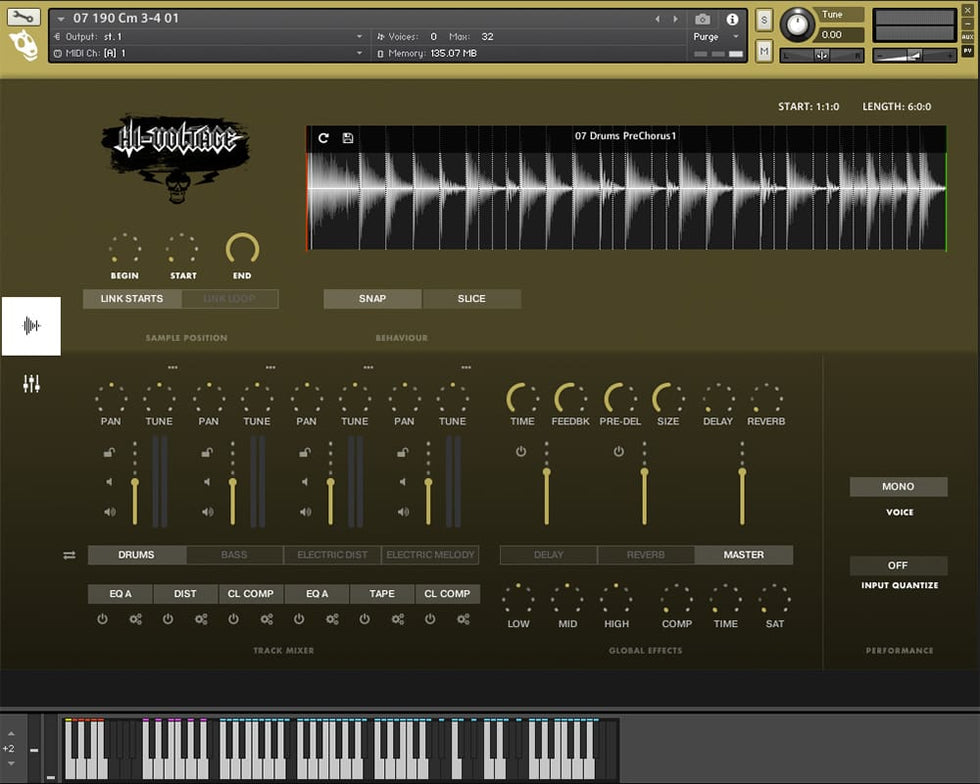Click the save disk icon beside waveform

[348, 137]
